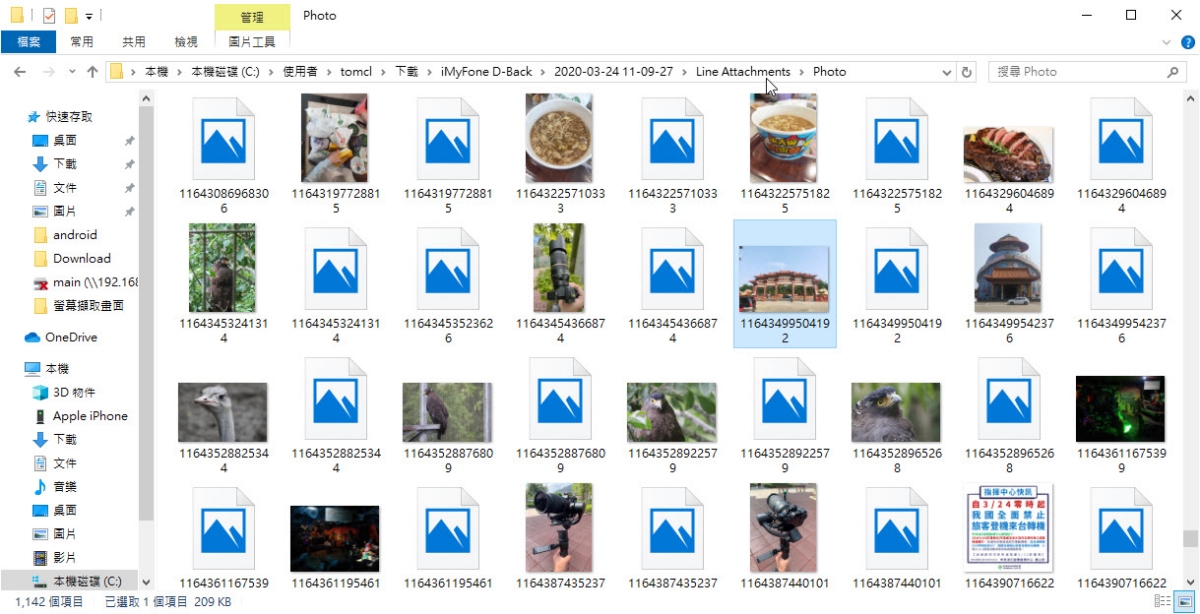Image resolution: width=1200 pixels, height=614 pixels.
Task: Open the blue Help question mark
Action: coord(1186,42)
